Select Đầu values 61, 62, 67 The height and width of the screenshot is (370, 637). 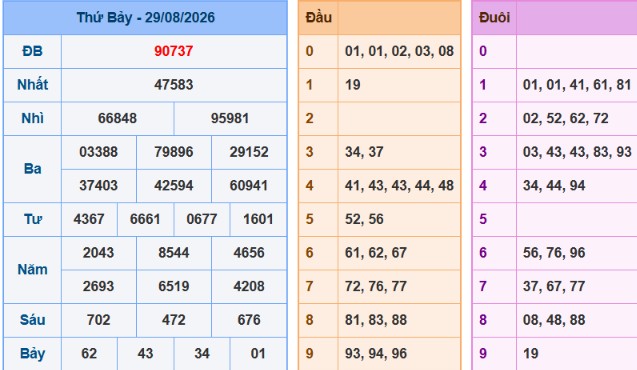click(x=376, y=253)
